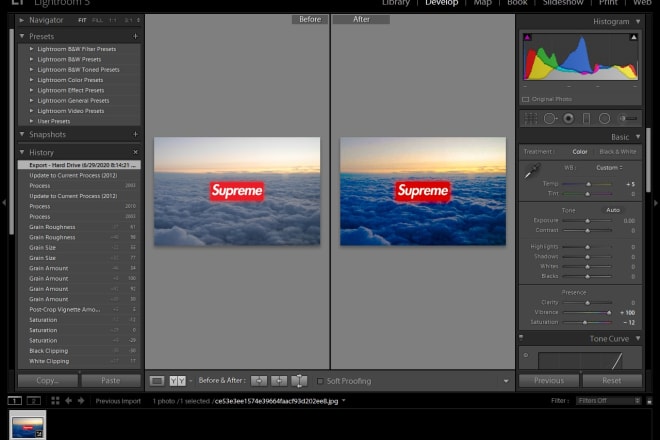Select the Adjustment Brush tool

tap(628, 119)
